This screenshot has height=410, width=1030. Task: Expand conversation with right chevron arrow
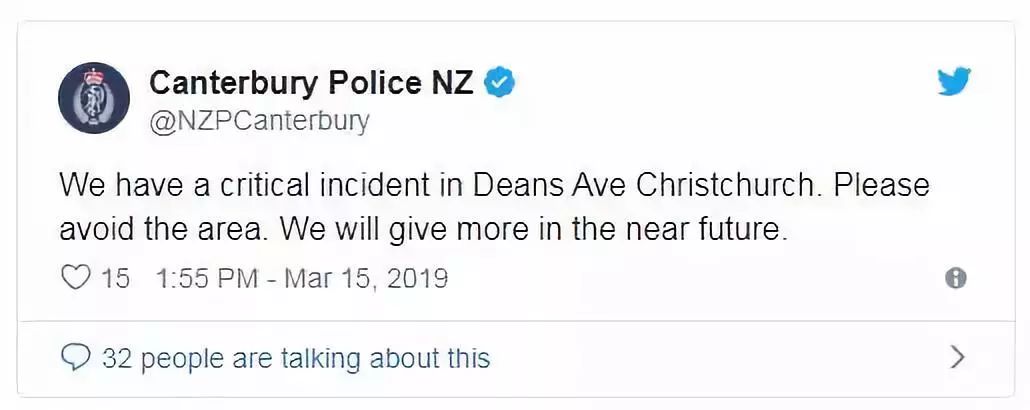(958, 358)
